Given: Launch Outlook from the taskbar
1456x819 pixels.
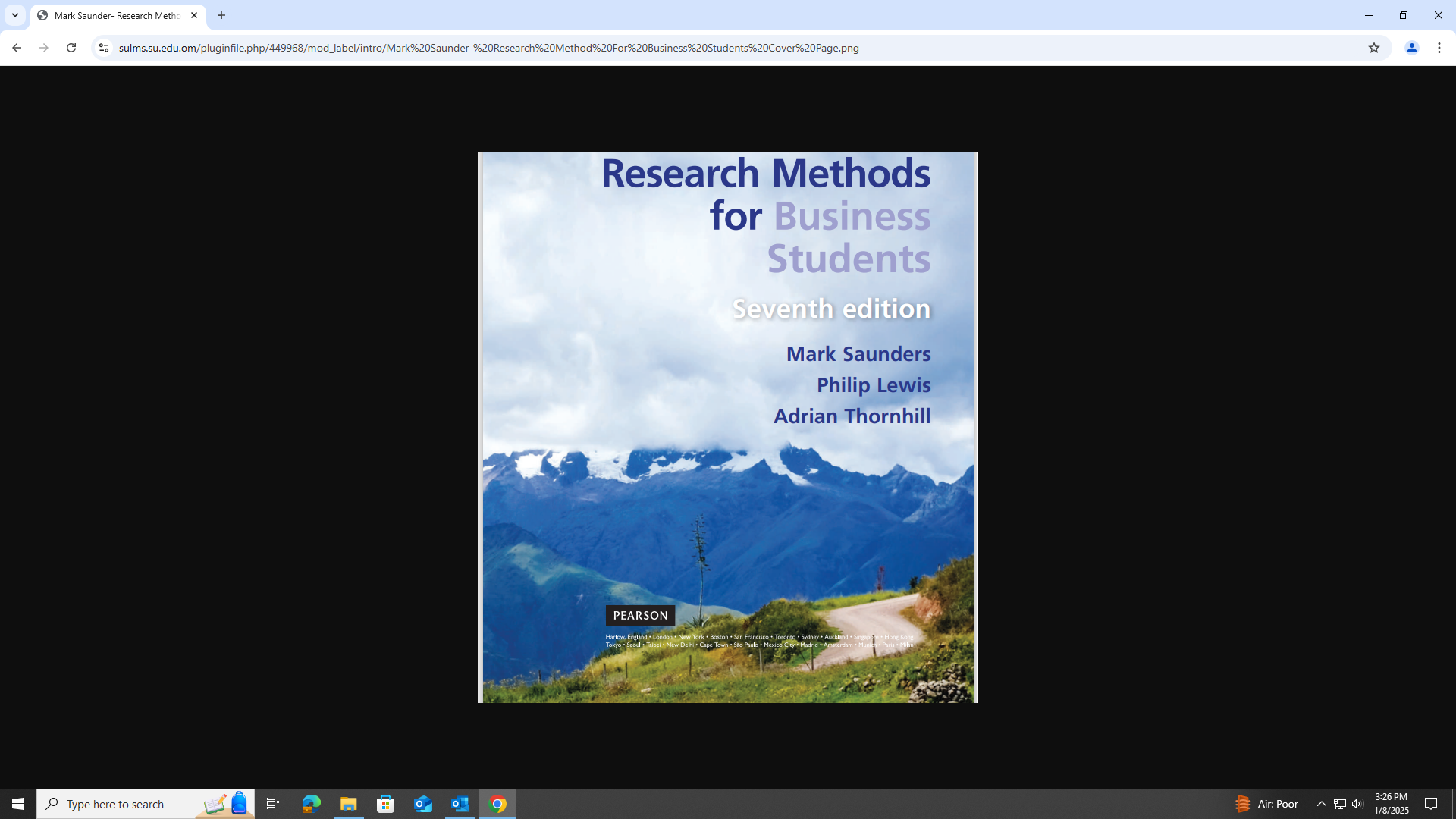Looking at the screenshot, I should click(x=460, y=803).
